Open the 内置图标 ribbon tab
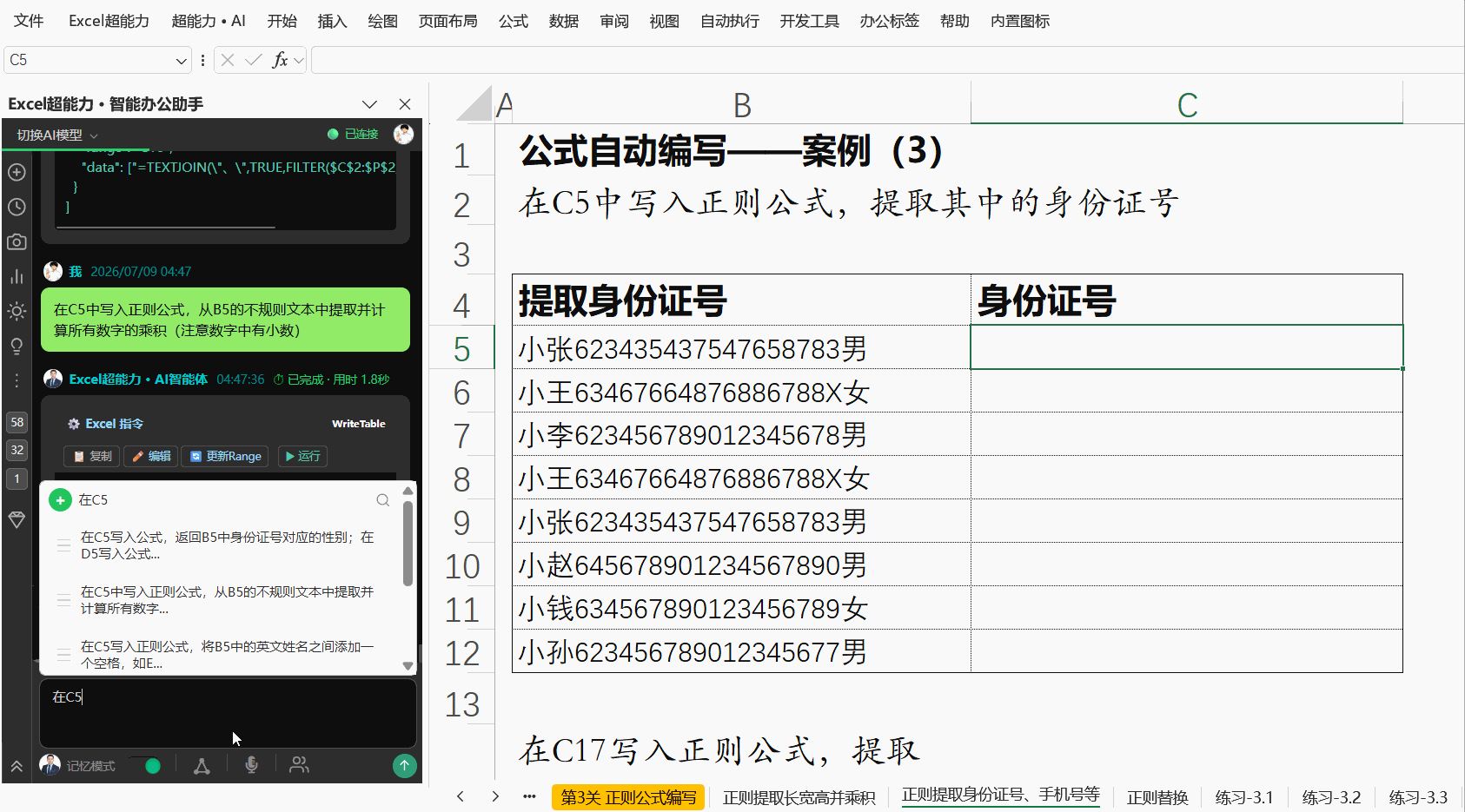Screen dimensions: 1465x812 pos(1020,21)
